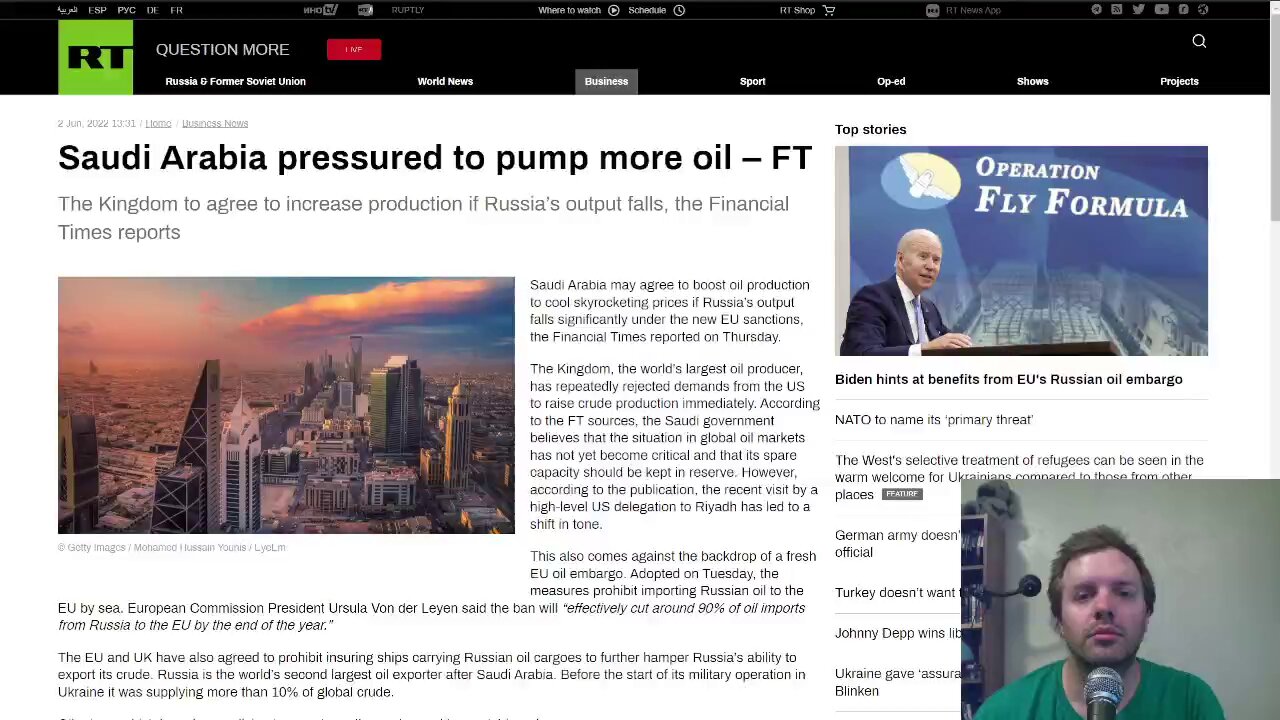Viewport: 1280px width, 720px height.
Task: Open Russia & Former Soviet Union section
Action: pos(236,81)
